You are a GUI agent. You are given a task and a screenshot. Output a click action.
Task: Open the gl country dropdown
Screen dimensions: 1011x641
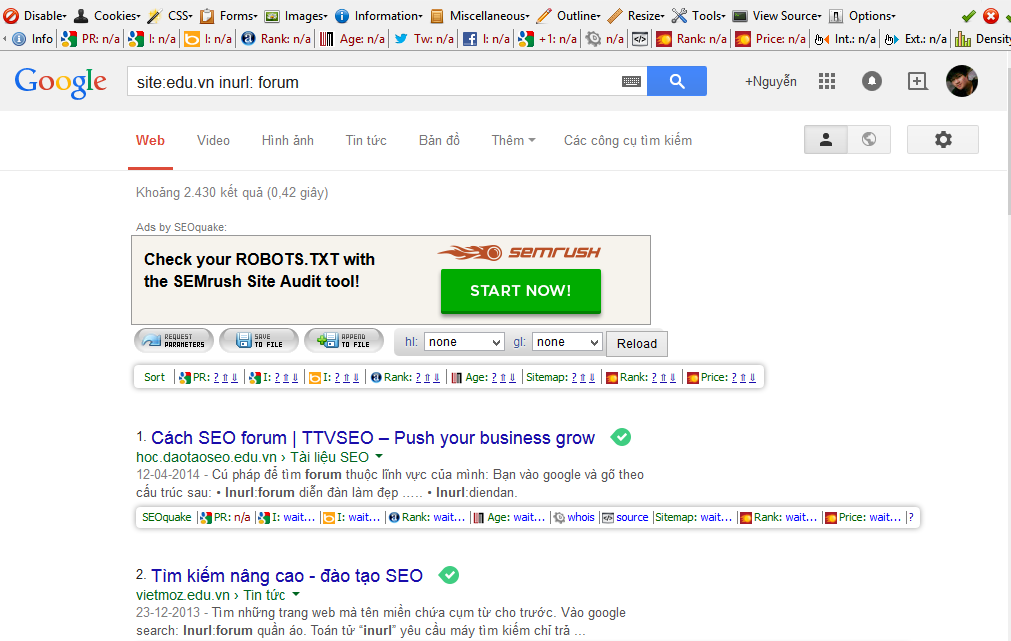[x=567, y=342]
